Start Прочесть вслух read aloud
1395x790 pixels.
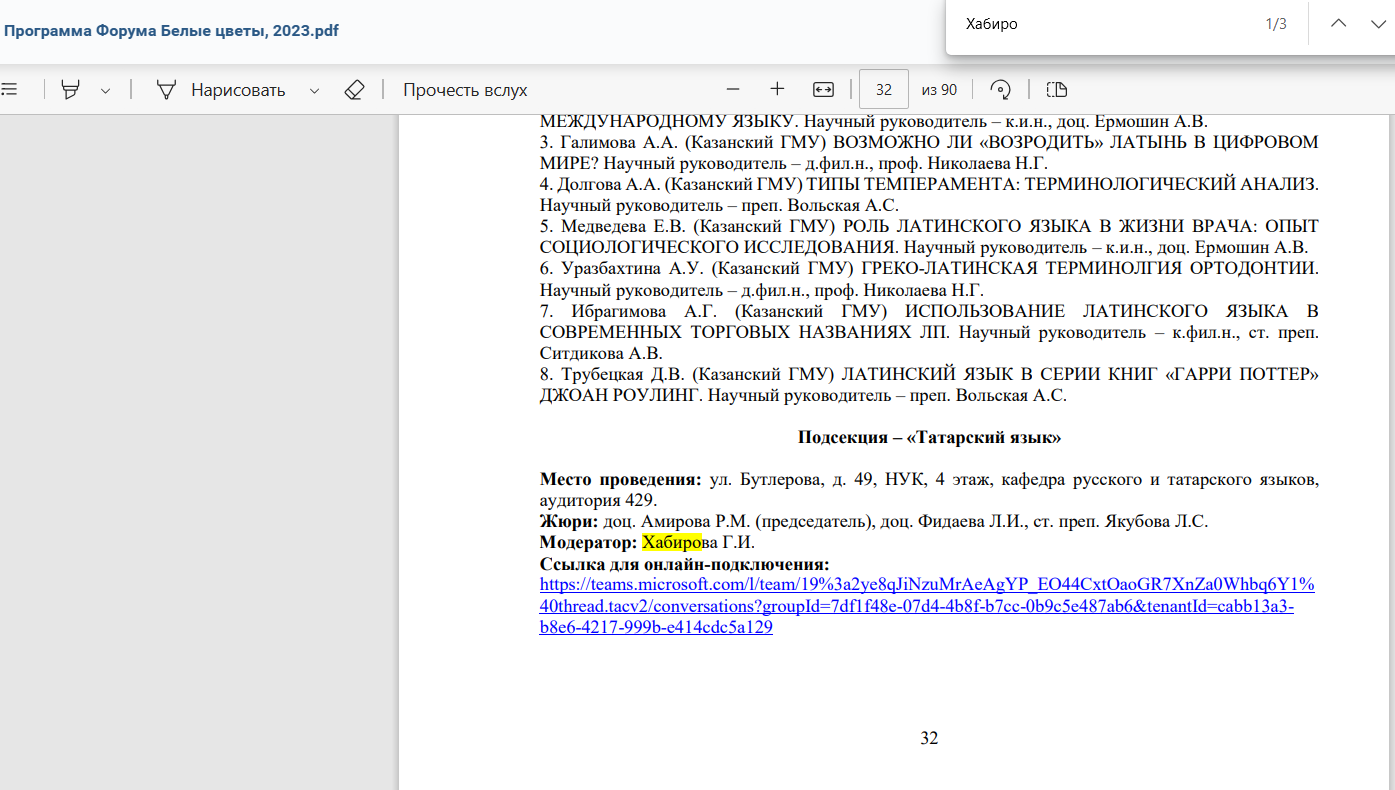coord(465,90)
